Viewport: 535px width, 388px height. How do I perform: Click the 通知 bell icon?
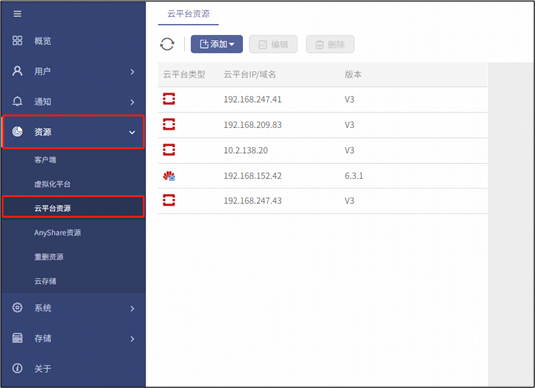click(17, 101)
